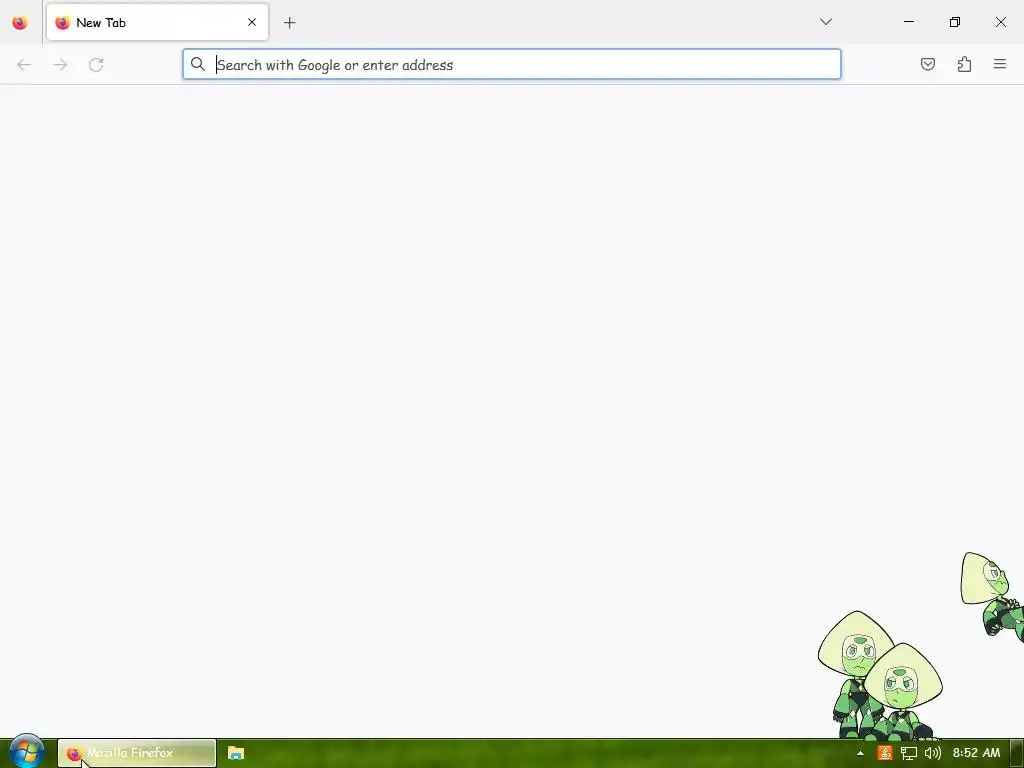Minimize the Firefox window
This screenshot has width=1024, height=768.
908,22
